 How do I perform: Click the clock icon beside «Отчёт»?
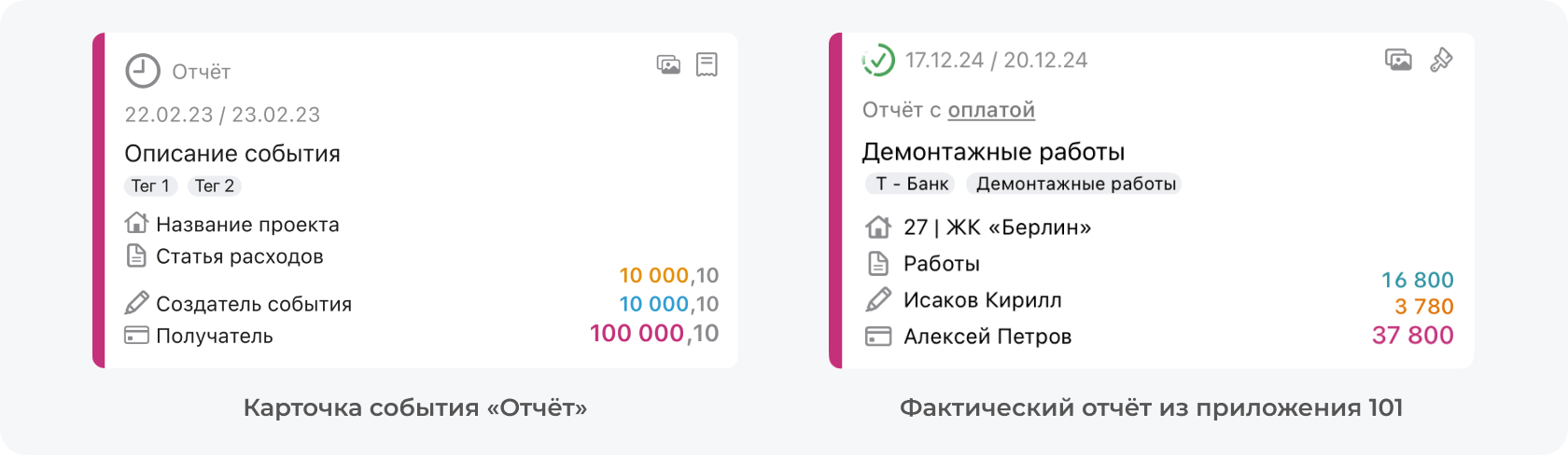click(x=143, y=71)
